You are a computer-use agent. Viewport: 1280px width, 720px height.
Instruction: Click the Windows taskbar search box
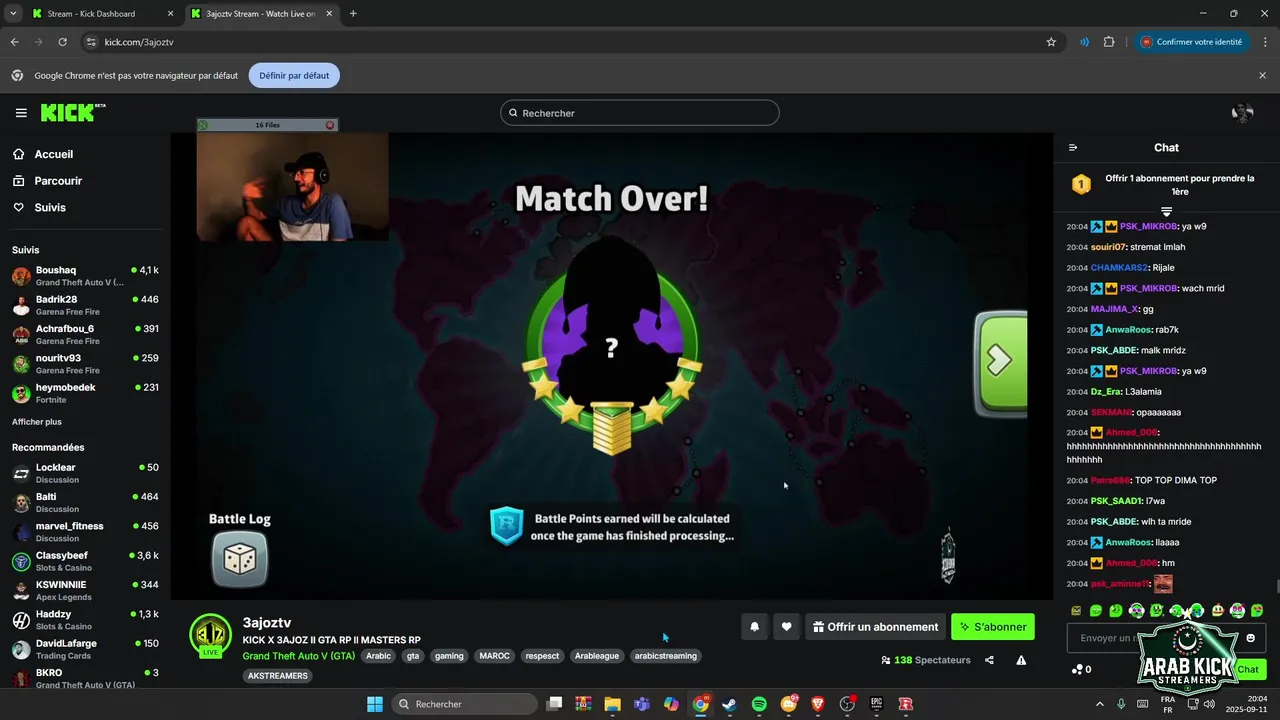pyautogui.click(x=464, y=704)
